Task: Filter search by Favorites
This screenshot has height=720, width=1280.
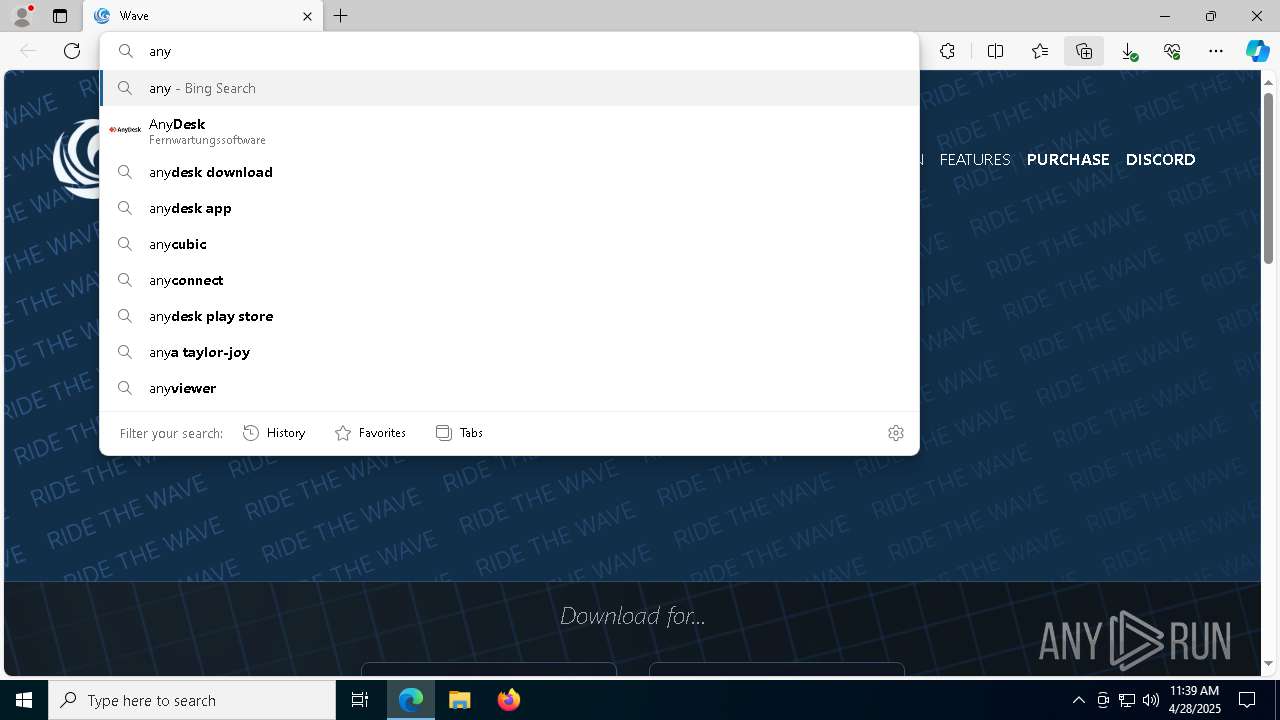Action: (x=370, y=433)
